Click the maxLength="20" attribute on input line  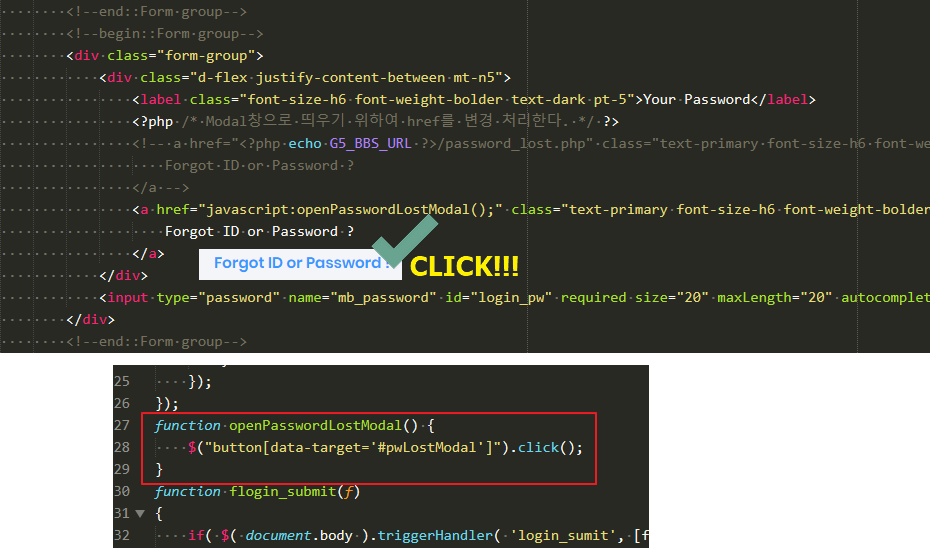[775, 298]
